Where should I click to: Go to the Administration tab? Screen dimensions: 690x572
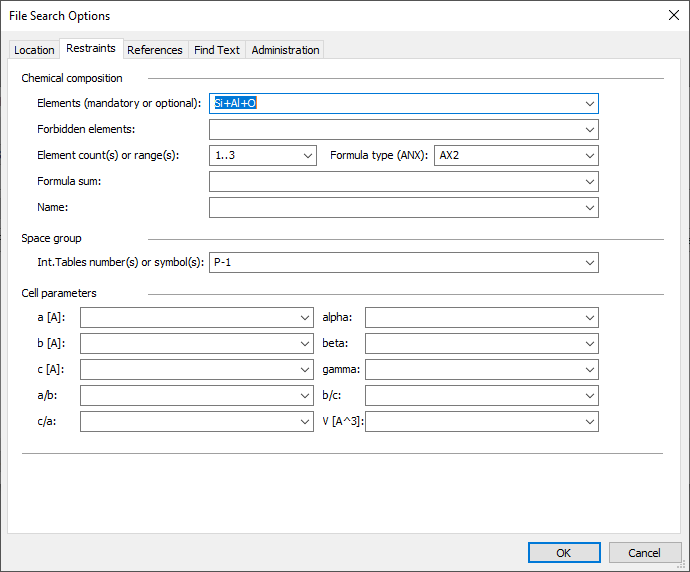[285, 50]
